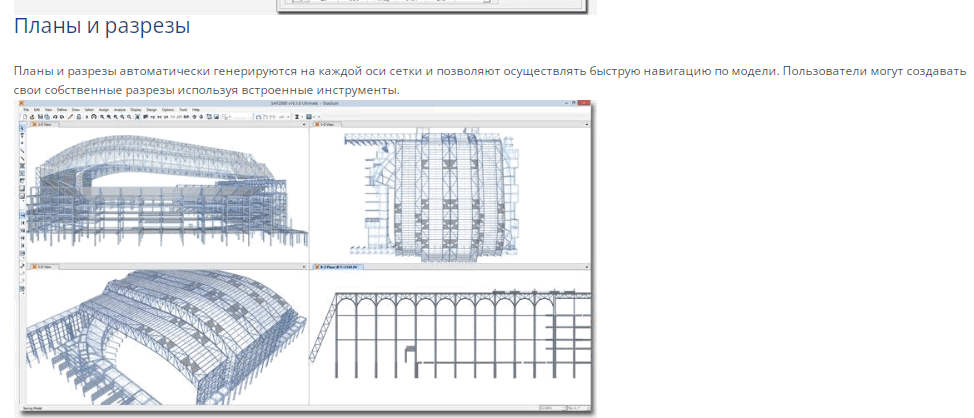Open the Analyze menu

tap(119, 109)
